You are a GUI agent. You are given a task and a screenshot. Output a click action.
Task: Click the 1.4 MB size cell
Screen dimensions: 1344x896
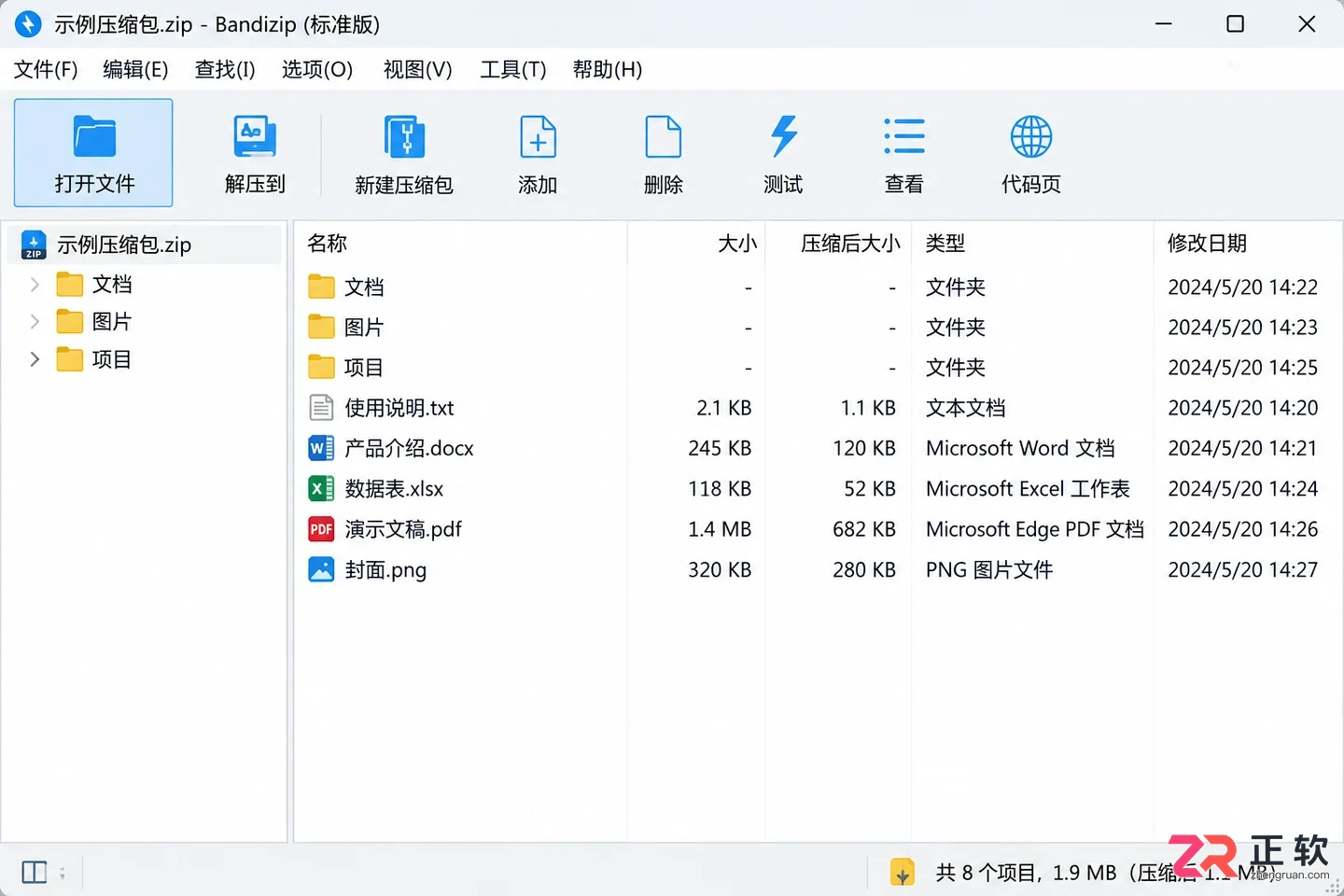coord(720,529)
